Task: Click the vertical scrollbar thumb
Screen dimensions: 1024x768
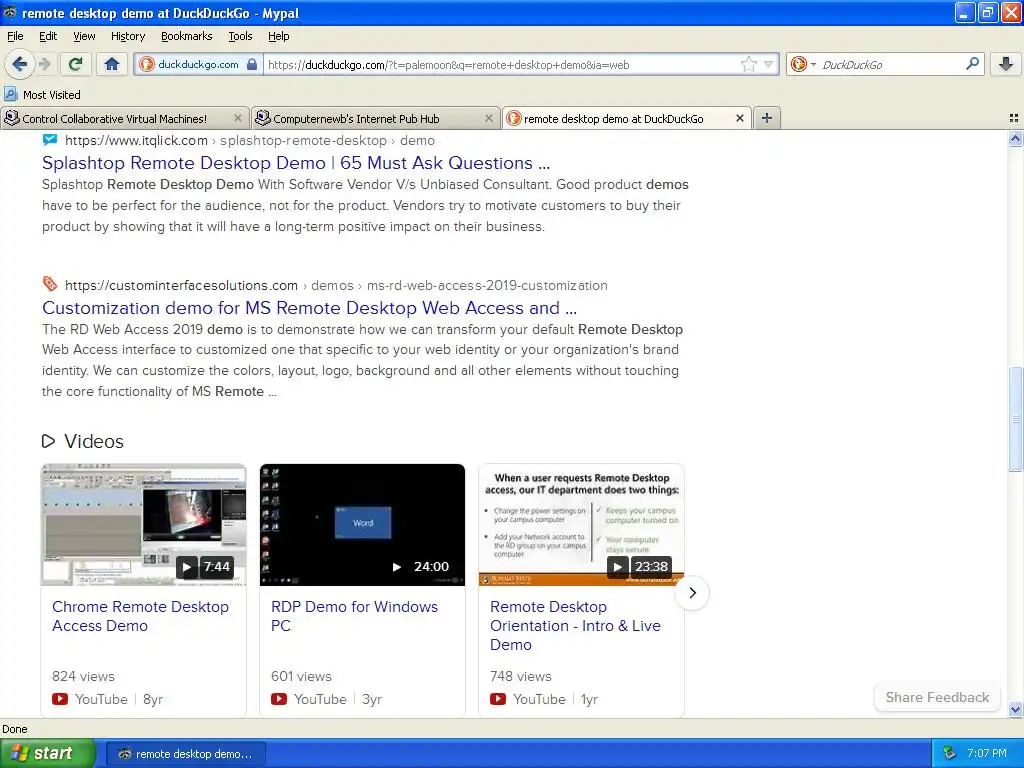Action: (1015, 419)
